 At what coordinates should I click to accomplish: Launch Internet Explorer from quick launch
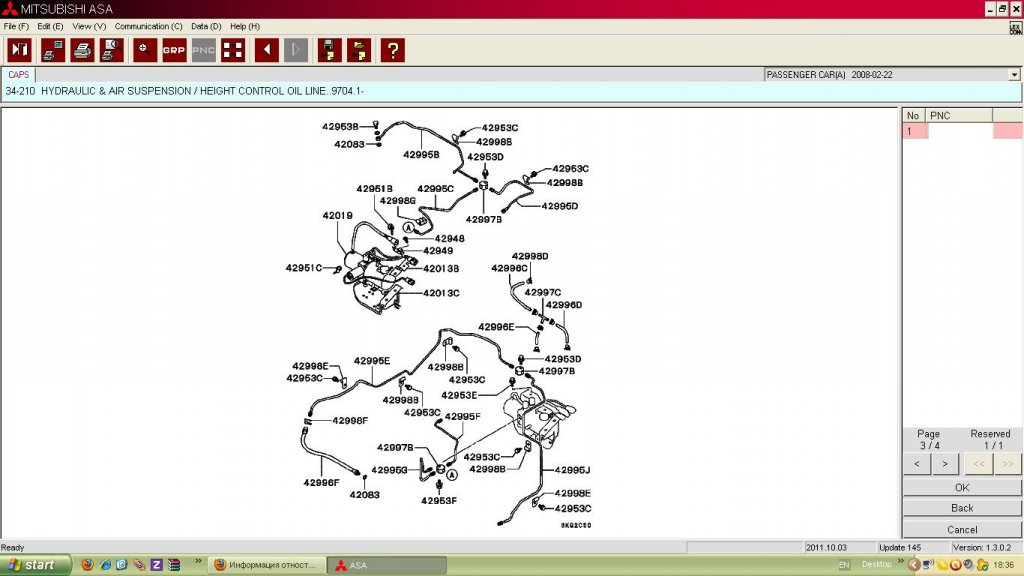[x=104, y=565]
